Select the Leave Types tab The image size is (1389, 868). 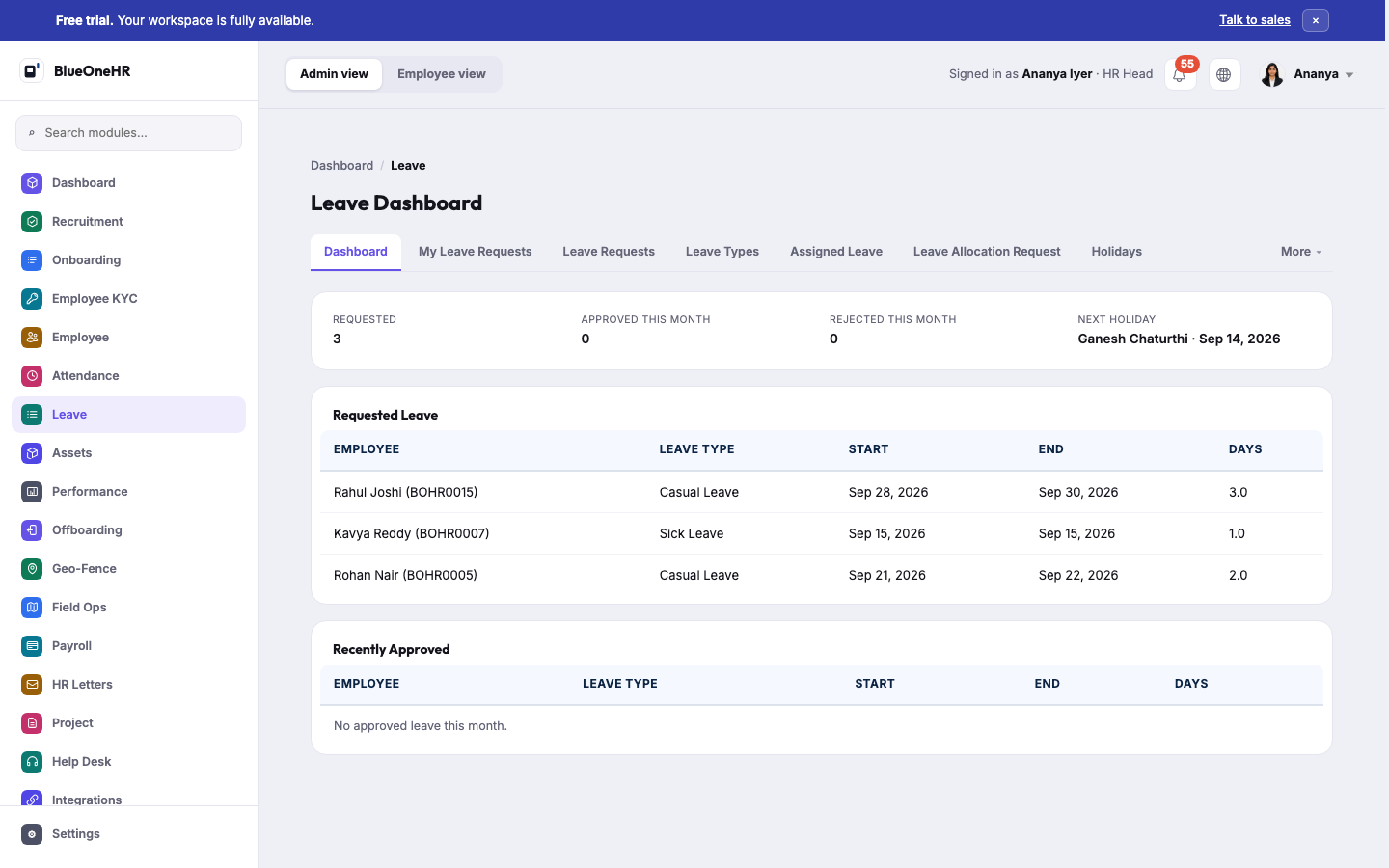[722, 252]
